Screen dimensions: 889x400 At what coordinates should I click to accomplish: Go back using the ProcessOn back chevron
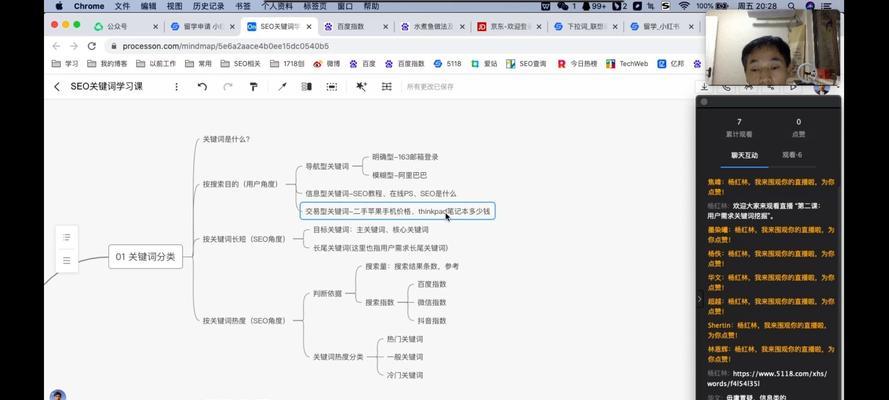(56, 87)
